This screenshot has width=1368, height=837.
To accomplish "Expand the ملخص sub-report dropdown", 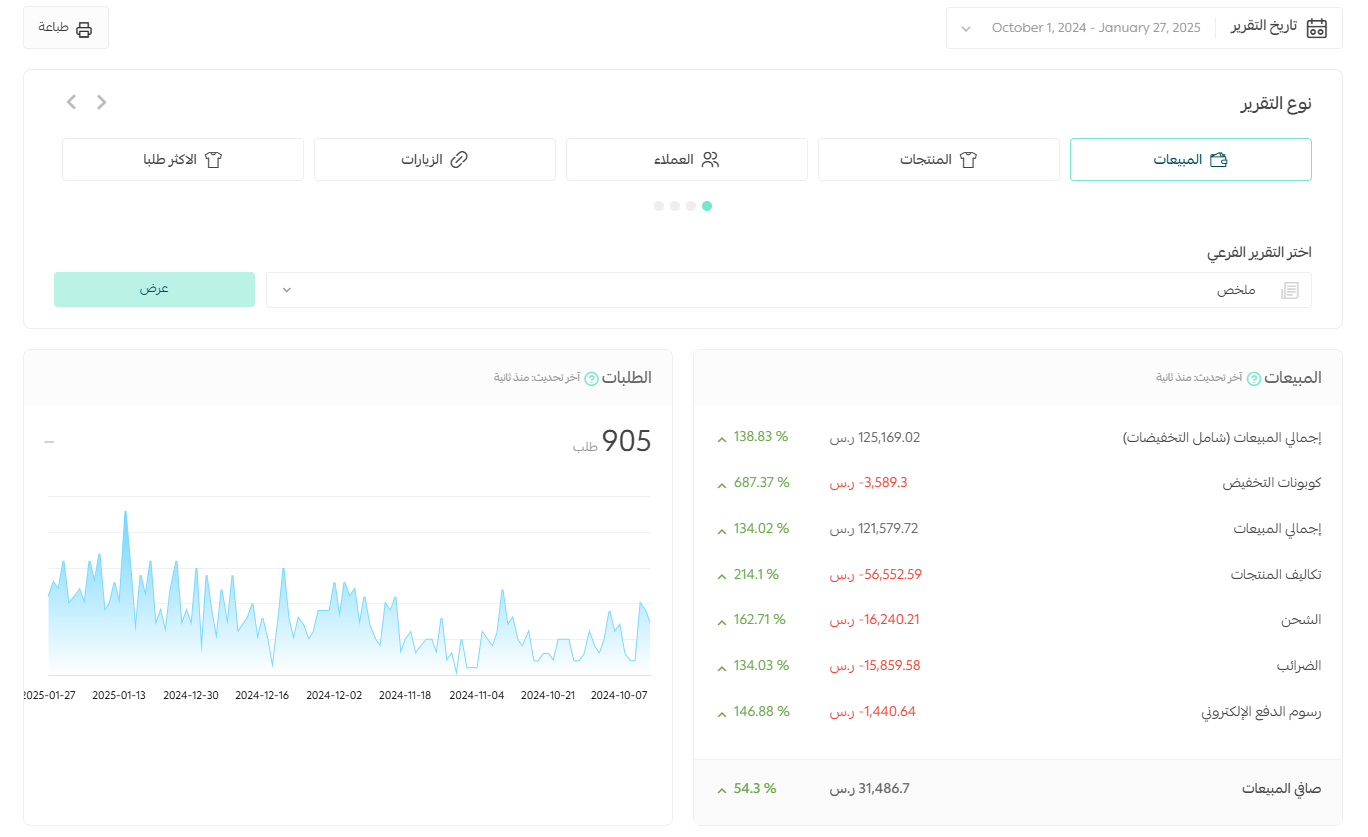I will tap(788, 290).
